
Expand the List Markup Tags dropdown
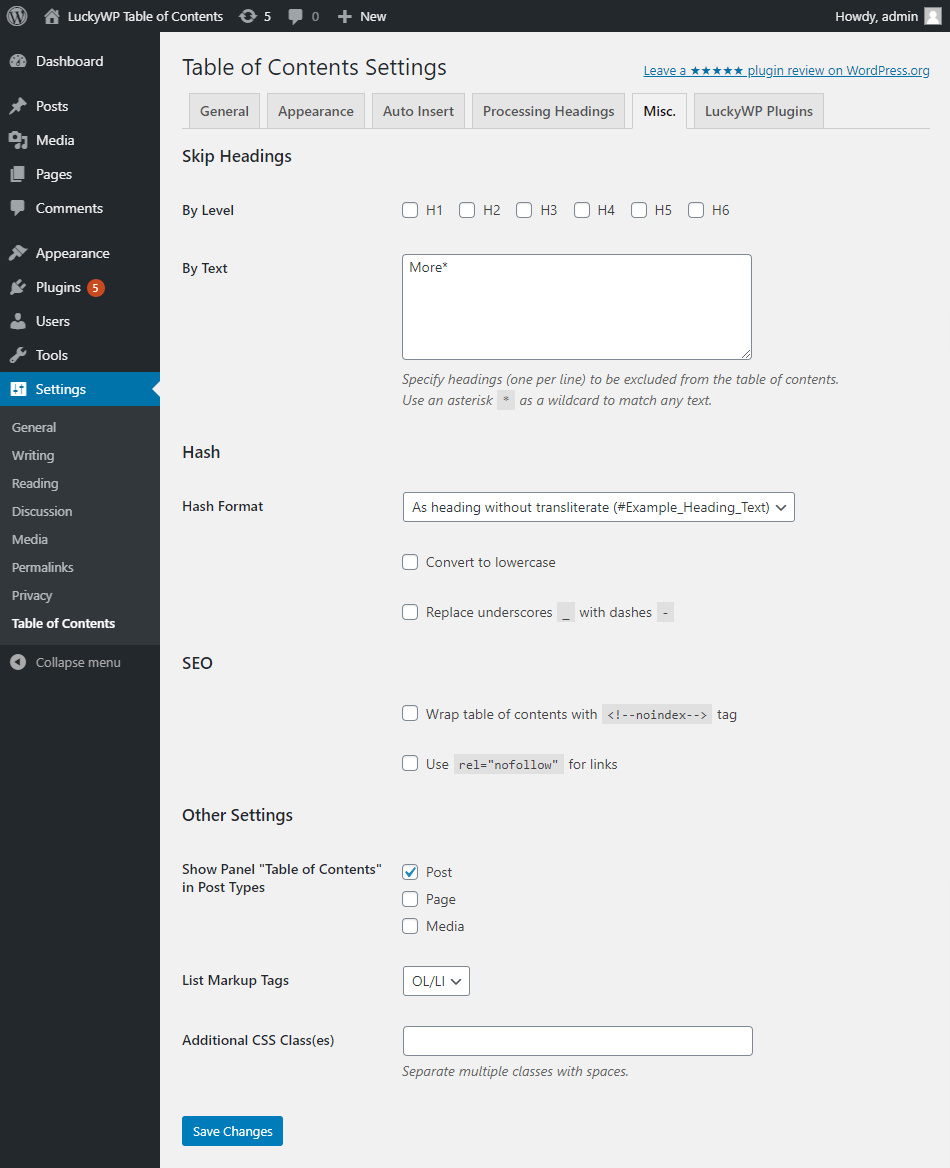click(435, 981)
